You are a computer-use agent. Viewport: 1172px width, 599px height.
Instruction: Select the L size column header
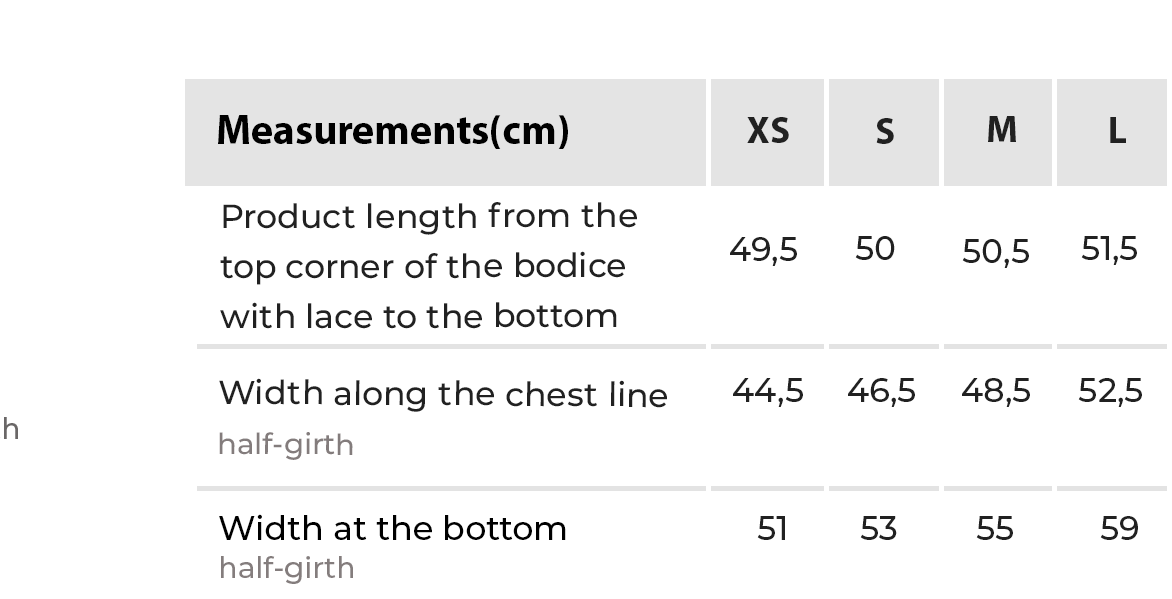1116,131
